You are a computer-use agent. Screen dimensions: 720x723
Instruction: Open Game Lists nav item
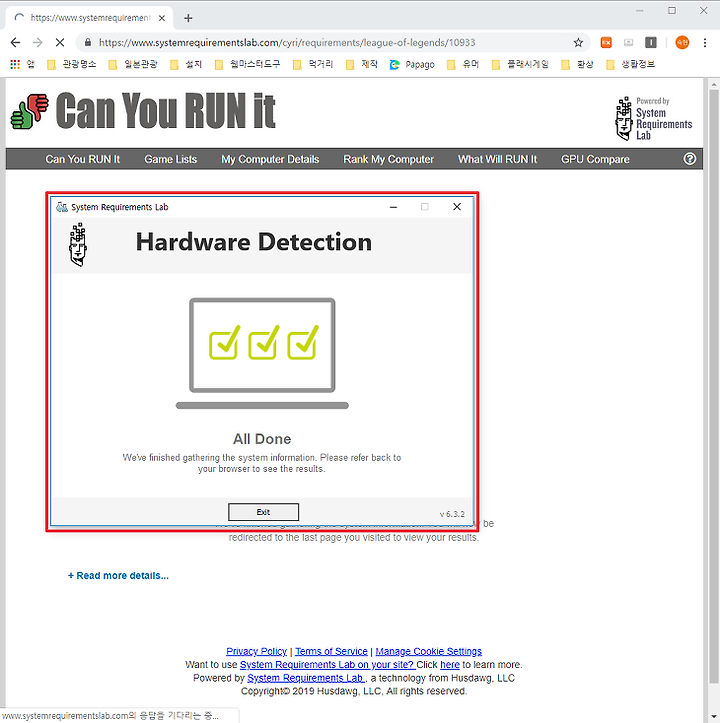coord(171,159)
